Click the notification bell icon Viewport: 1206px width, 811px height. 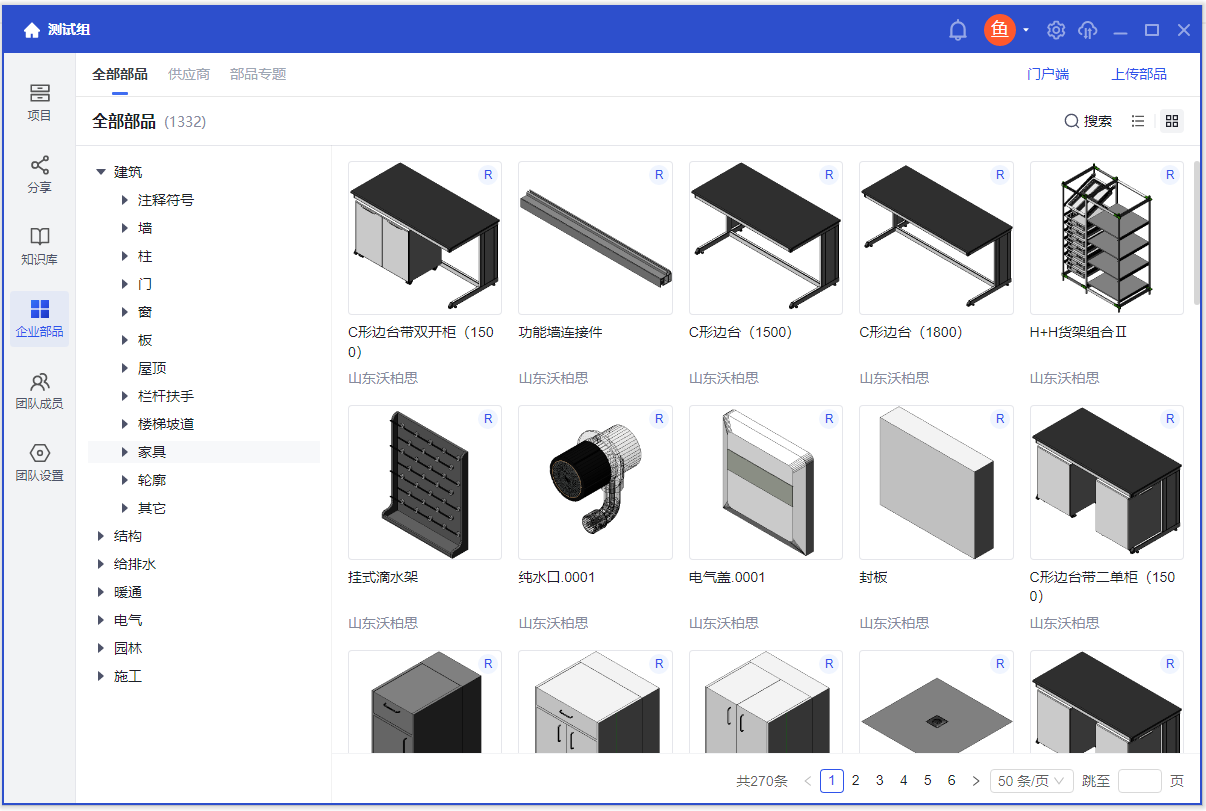(957, 30)
